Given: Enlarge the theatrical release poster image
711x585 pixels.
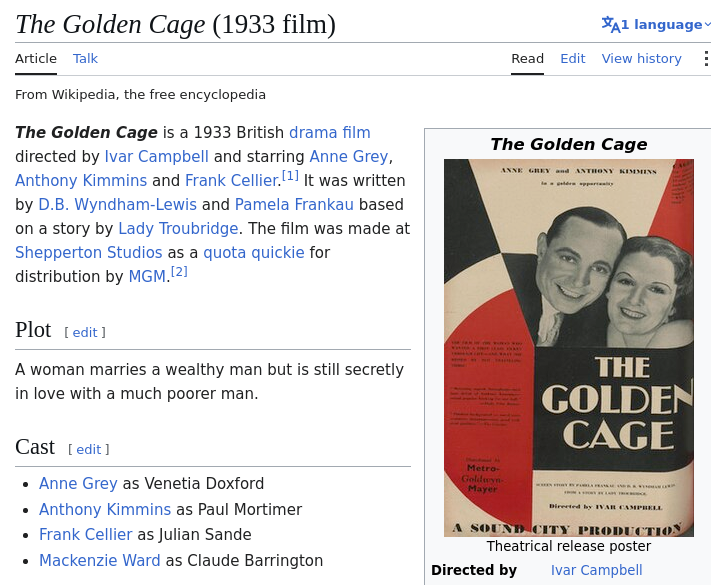Looking at the screenshot, I should (569, 348).
